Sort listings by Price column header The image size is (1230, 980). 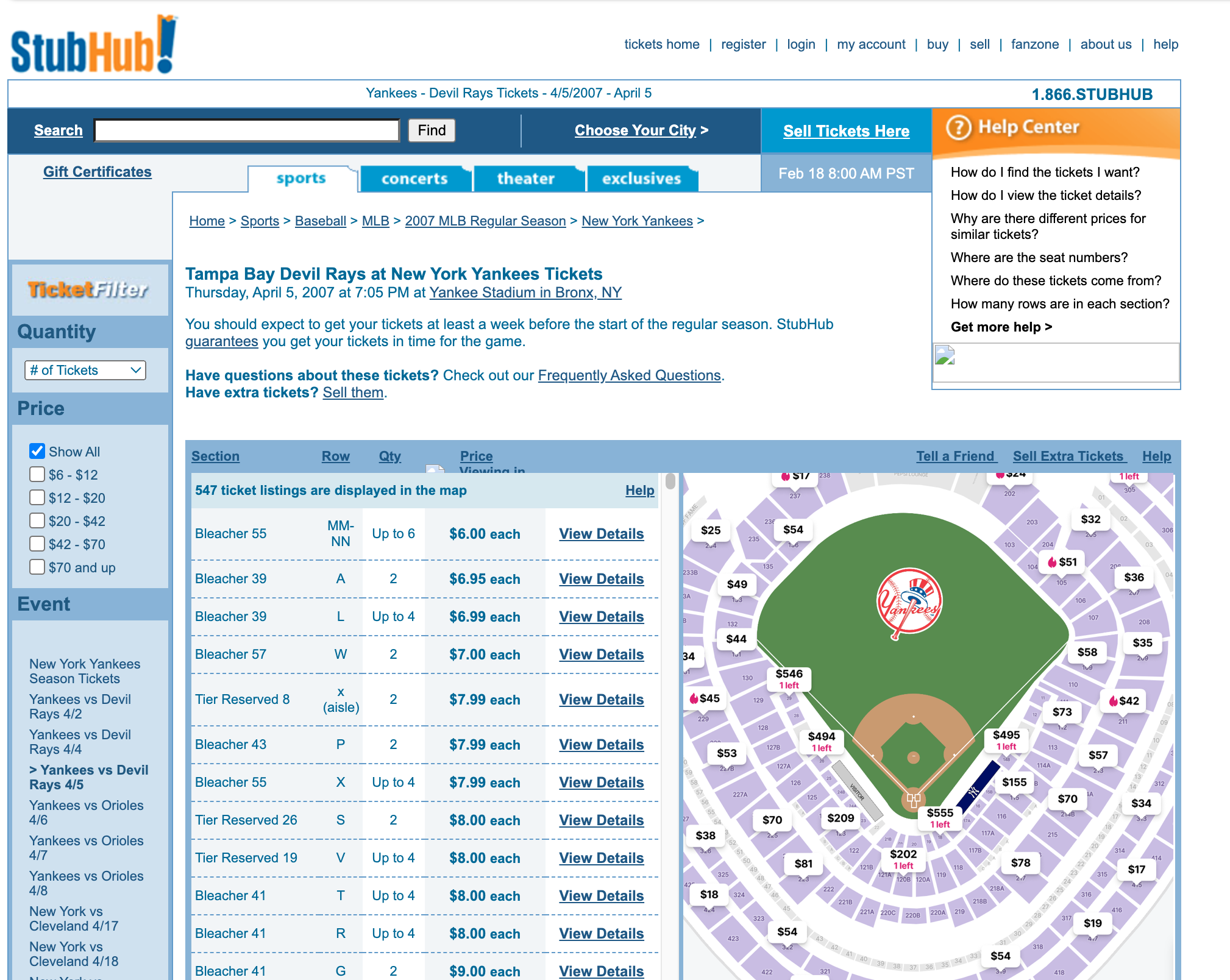(x=476, y=456)
